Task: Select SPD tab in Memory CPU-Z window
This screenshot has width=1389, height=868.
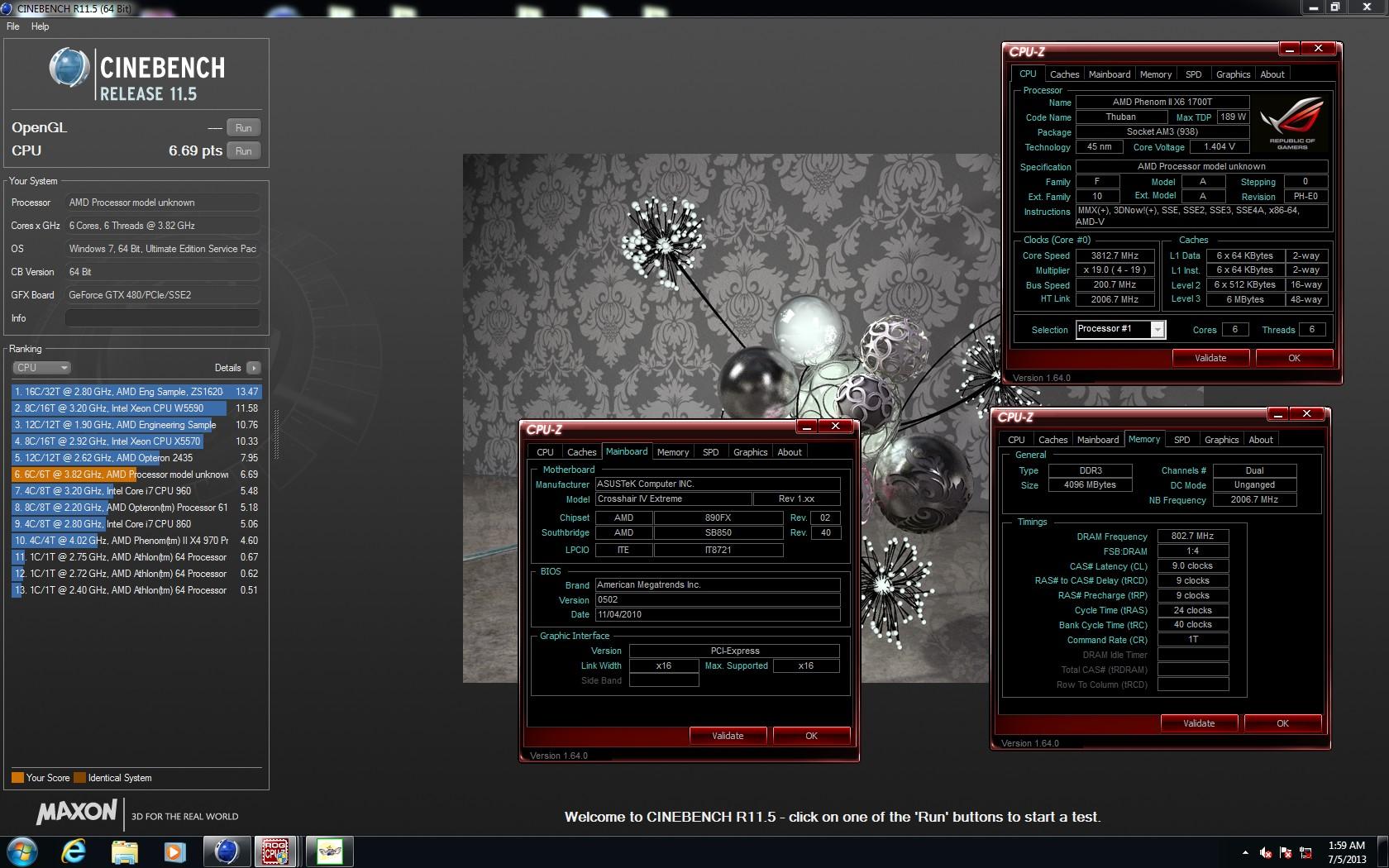Action: pos(1182,440)
